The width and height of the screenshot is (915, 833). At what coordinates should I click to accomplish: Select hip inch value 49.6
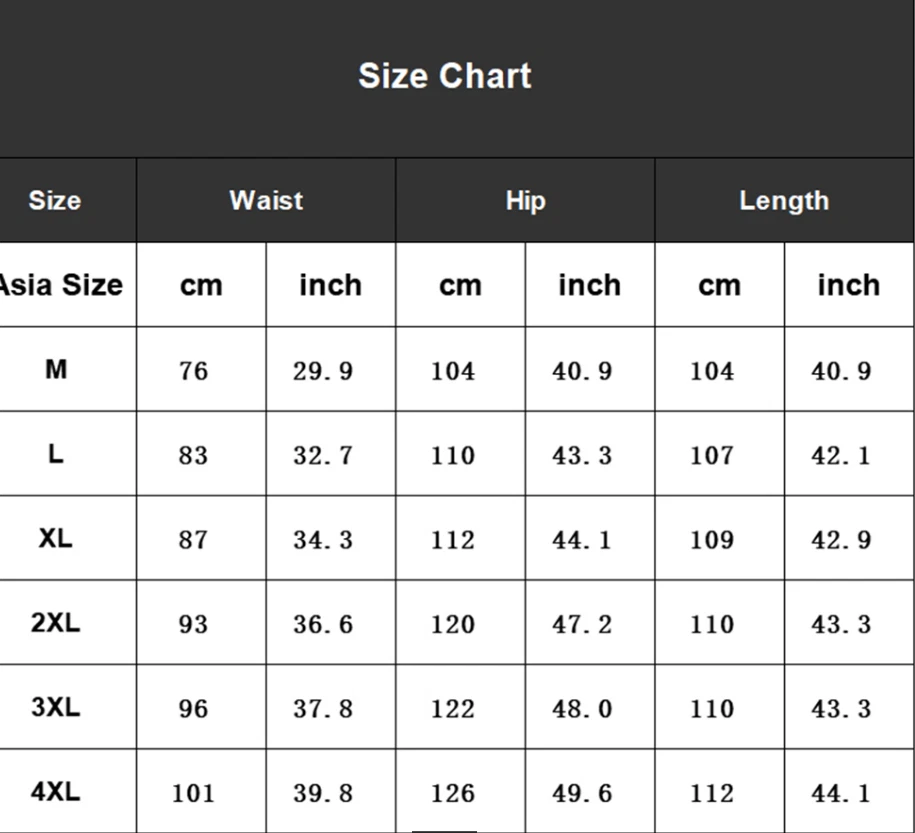click(x=582, y=794)
